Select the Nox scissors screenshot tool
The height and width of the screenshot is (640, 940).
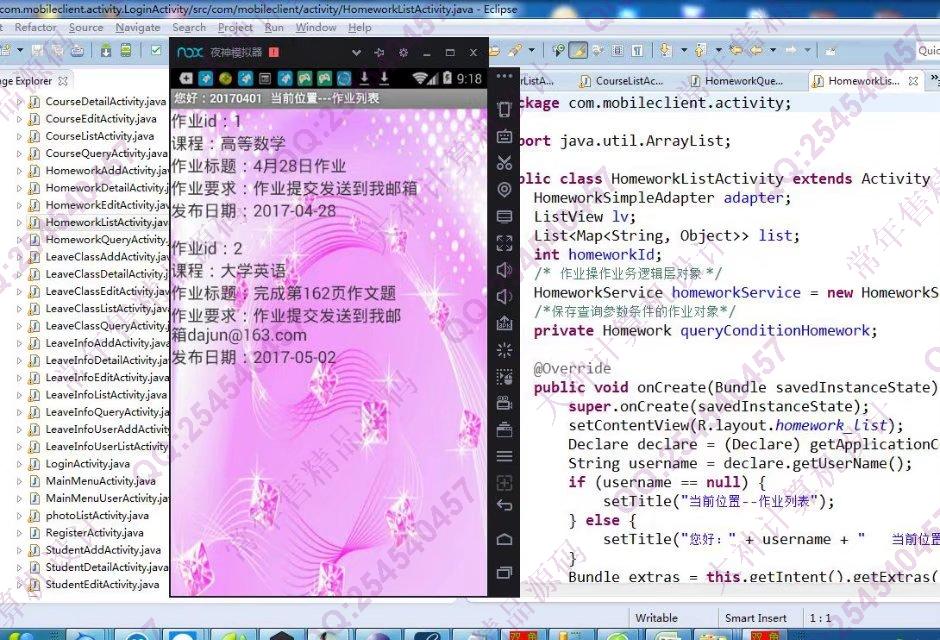(x=504, y=162)
